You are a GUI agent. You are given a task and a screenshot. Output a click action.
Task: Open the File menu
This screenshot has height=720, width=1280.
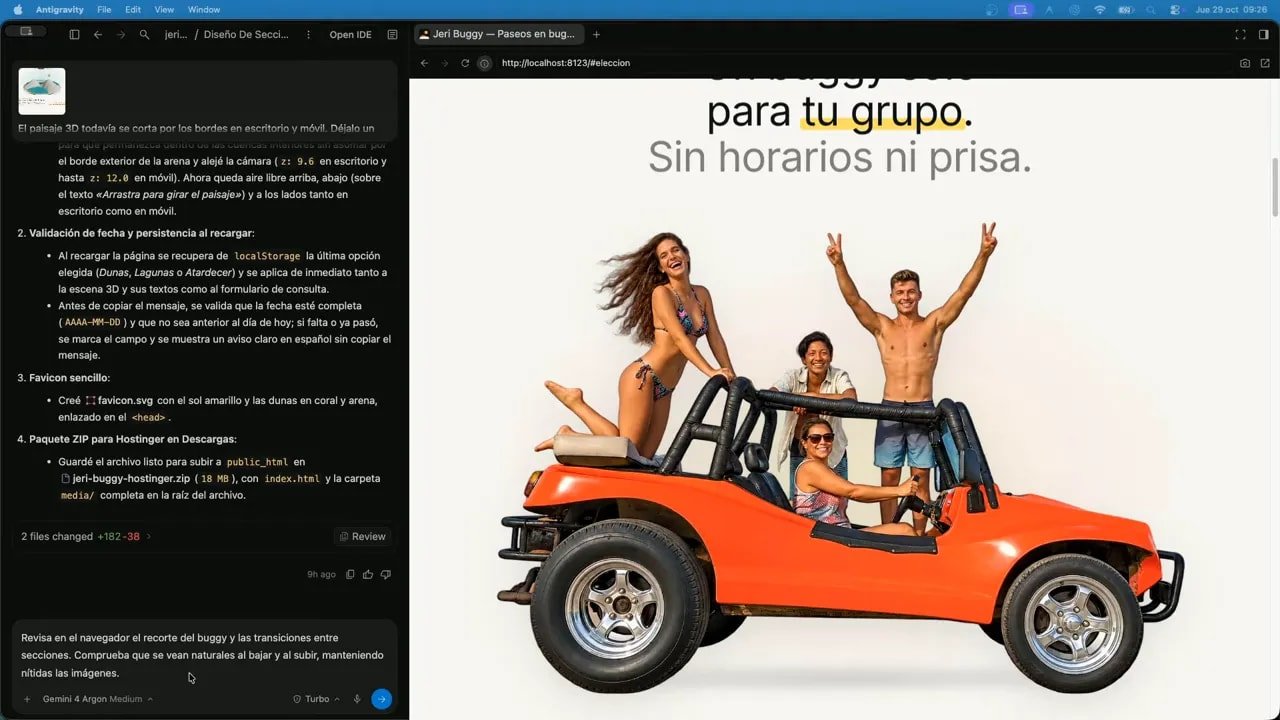click(x=104, y=9)
